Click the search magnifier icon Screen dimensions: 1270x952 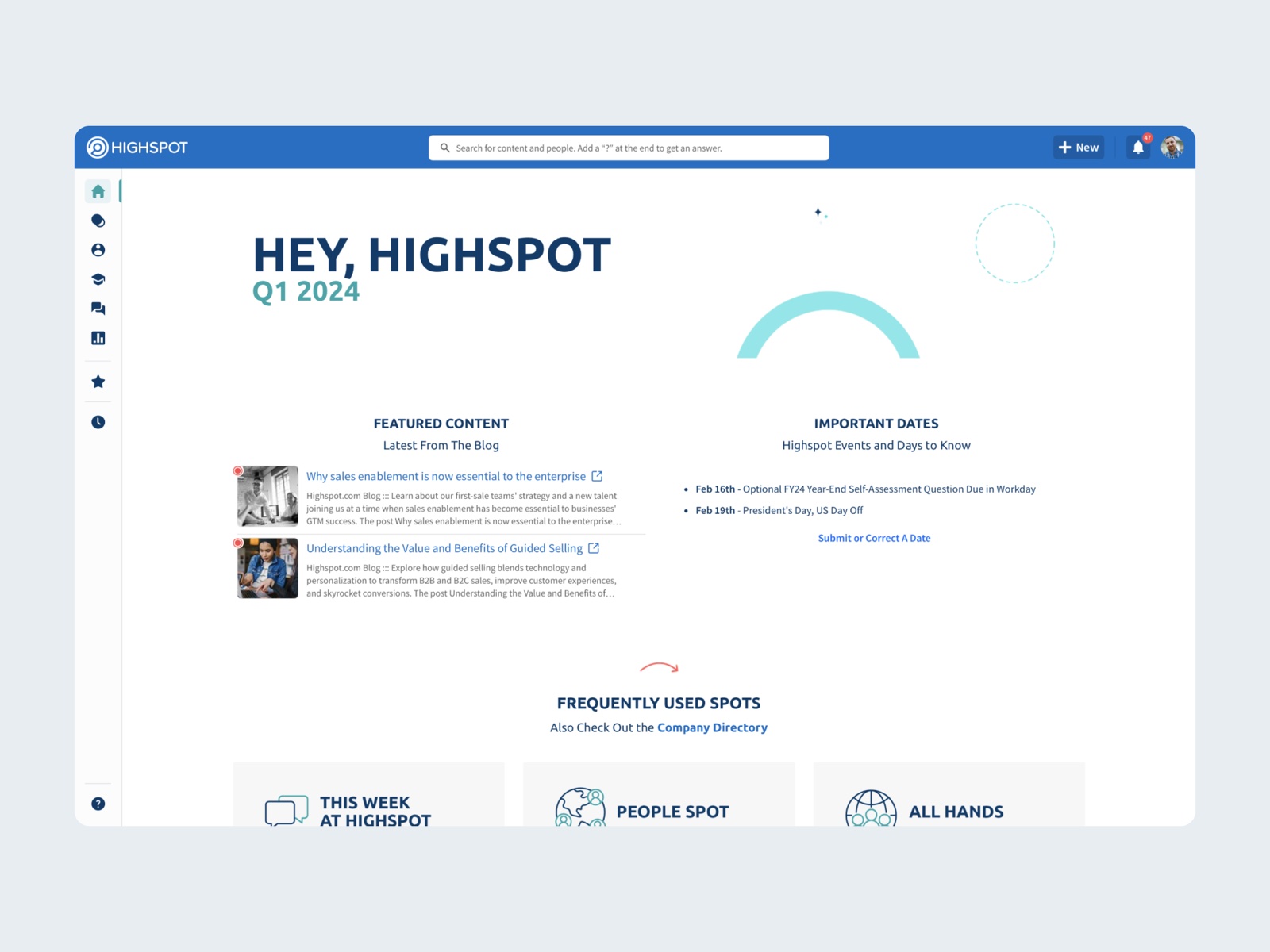point(445,148)
